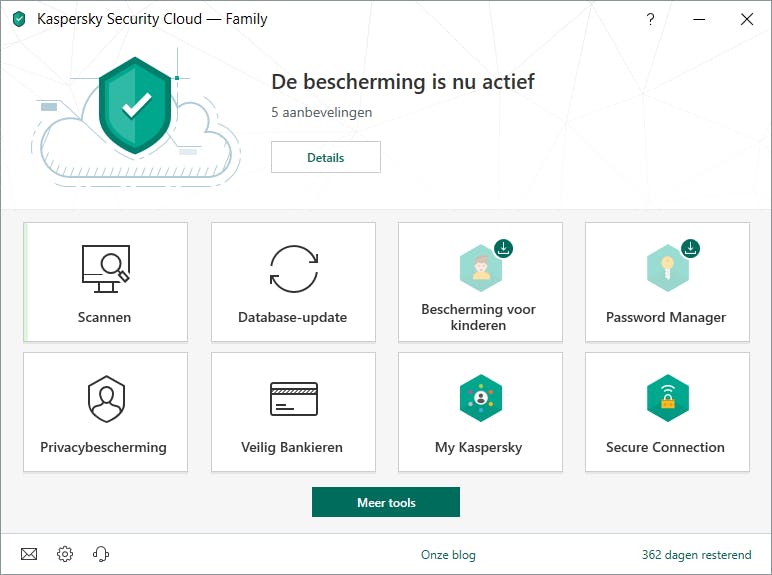772x575 pixels.
Task: Open the My Kaspersky hexagon icon
Action: click(480, 399)
